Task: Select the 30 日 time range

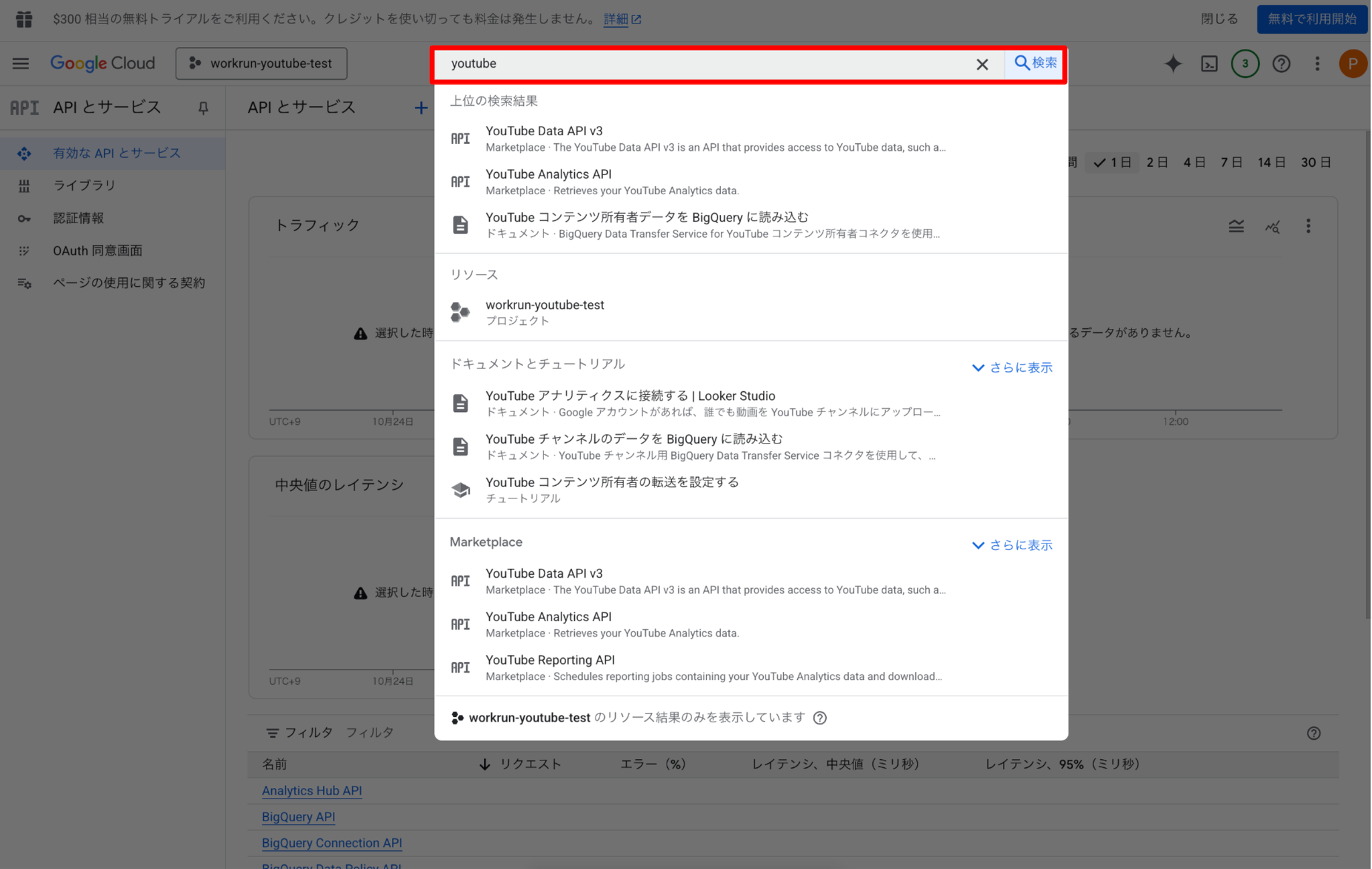Action: (1316, 162)
